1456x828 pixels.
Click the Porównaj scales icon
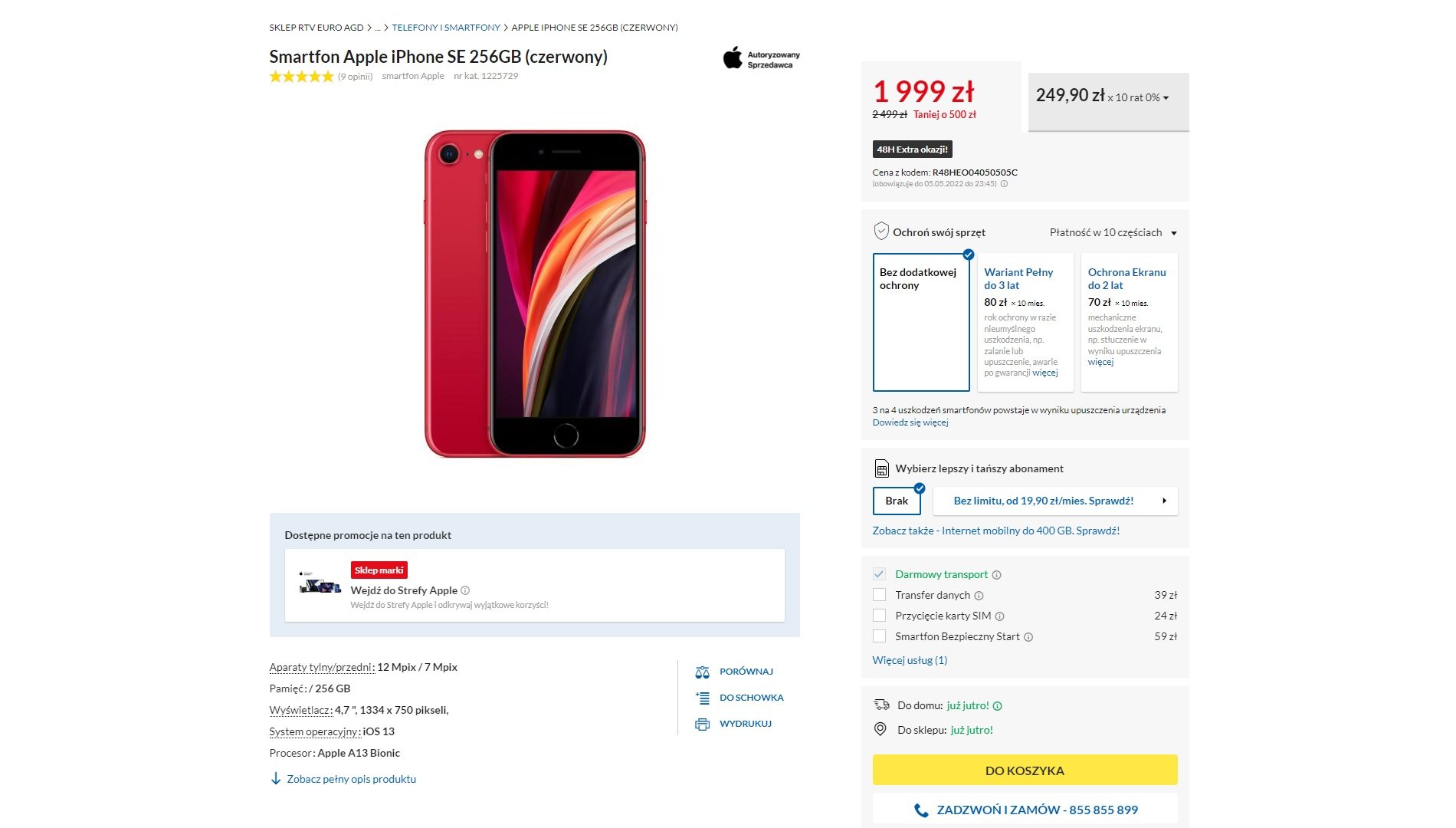pyautogui.click(x=702, y=672)
